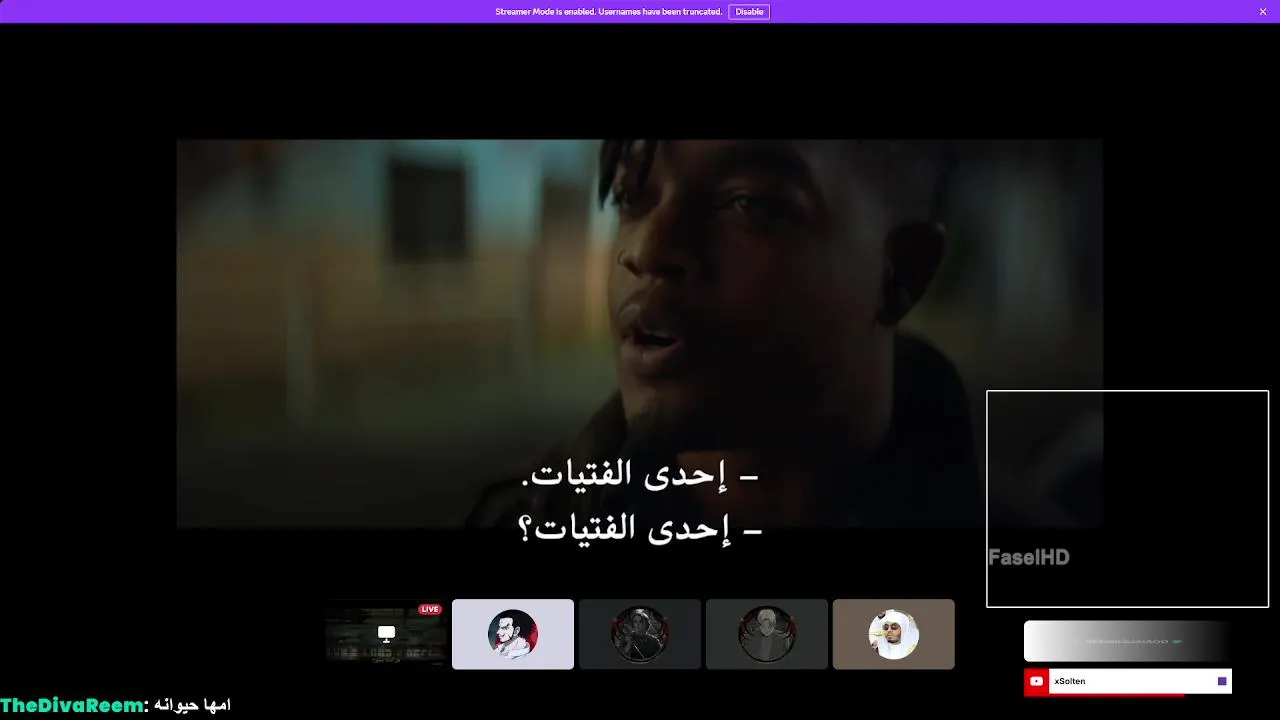Click the xSolten channel name
Image resolution: width=1280 pixels, height=720 pixels.
[x=1070, y=681]
